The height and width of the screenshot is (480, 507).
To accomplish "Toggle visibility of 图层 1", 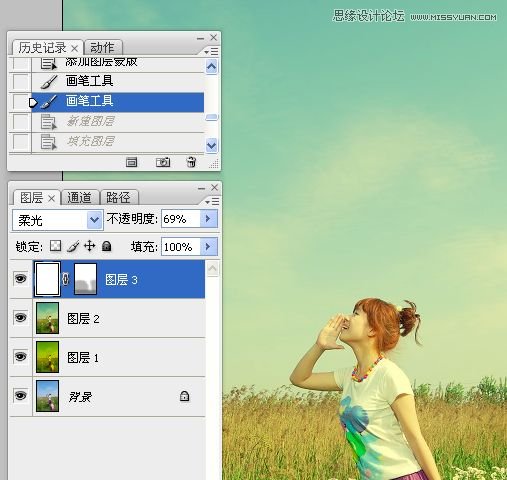I will 21,357.
